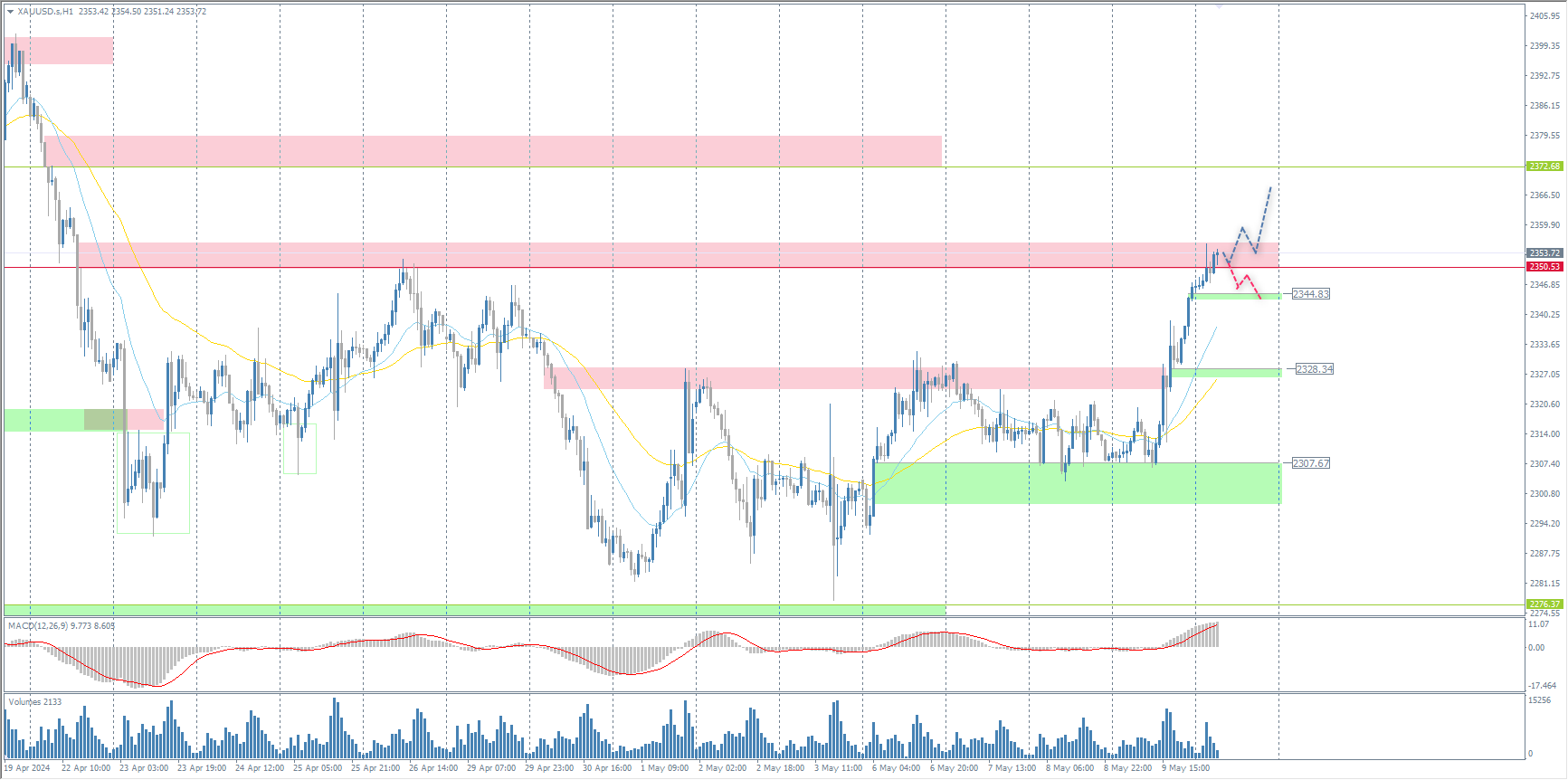1568x780 pixels.
Task: Click the 23 Apr 19:00 time label
Action: (x=202, y=768)
